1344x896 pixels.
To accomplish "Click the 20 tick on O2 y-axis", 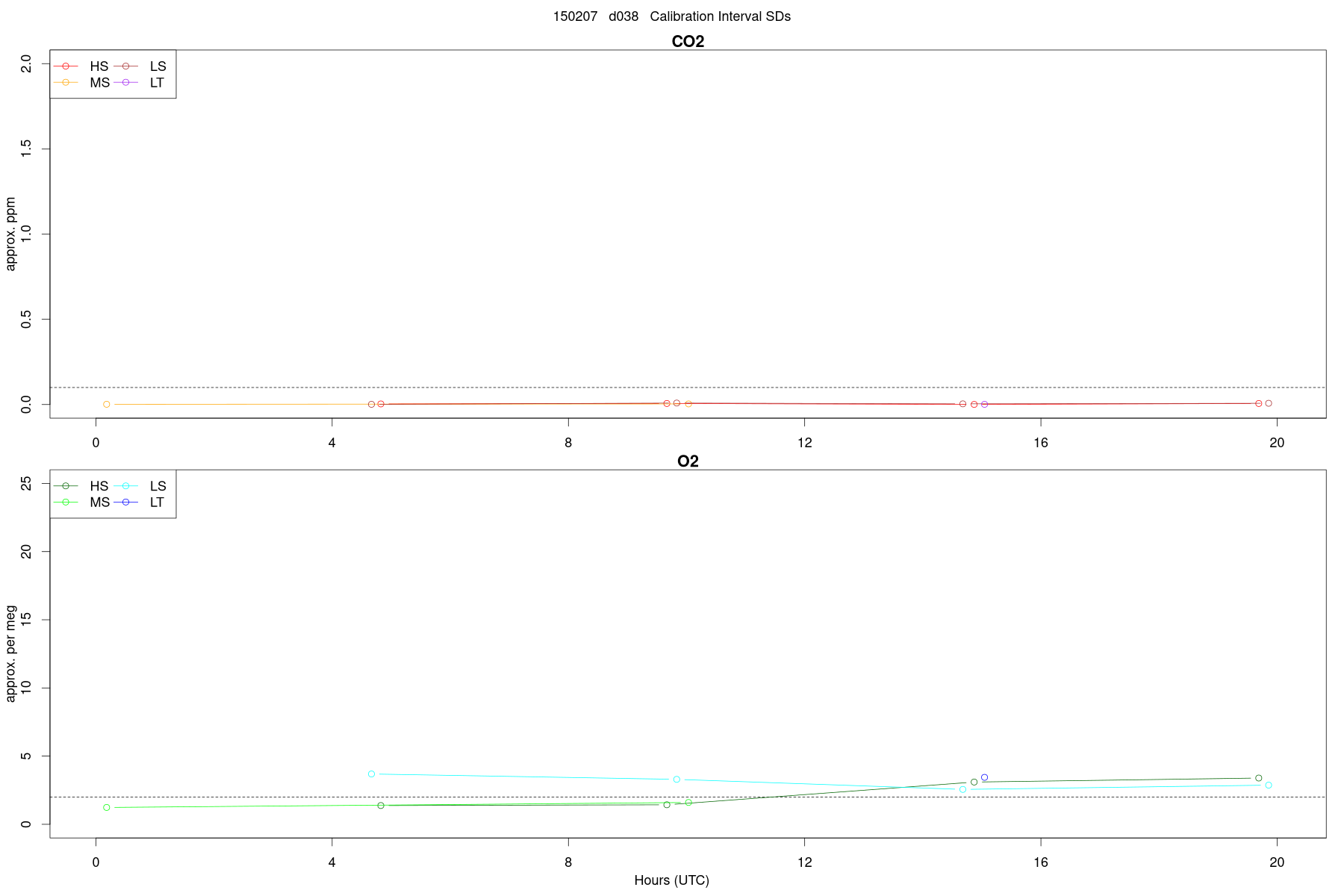I will [27, 551].
